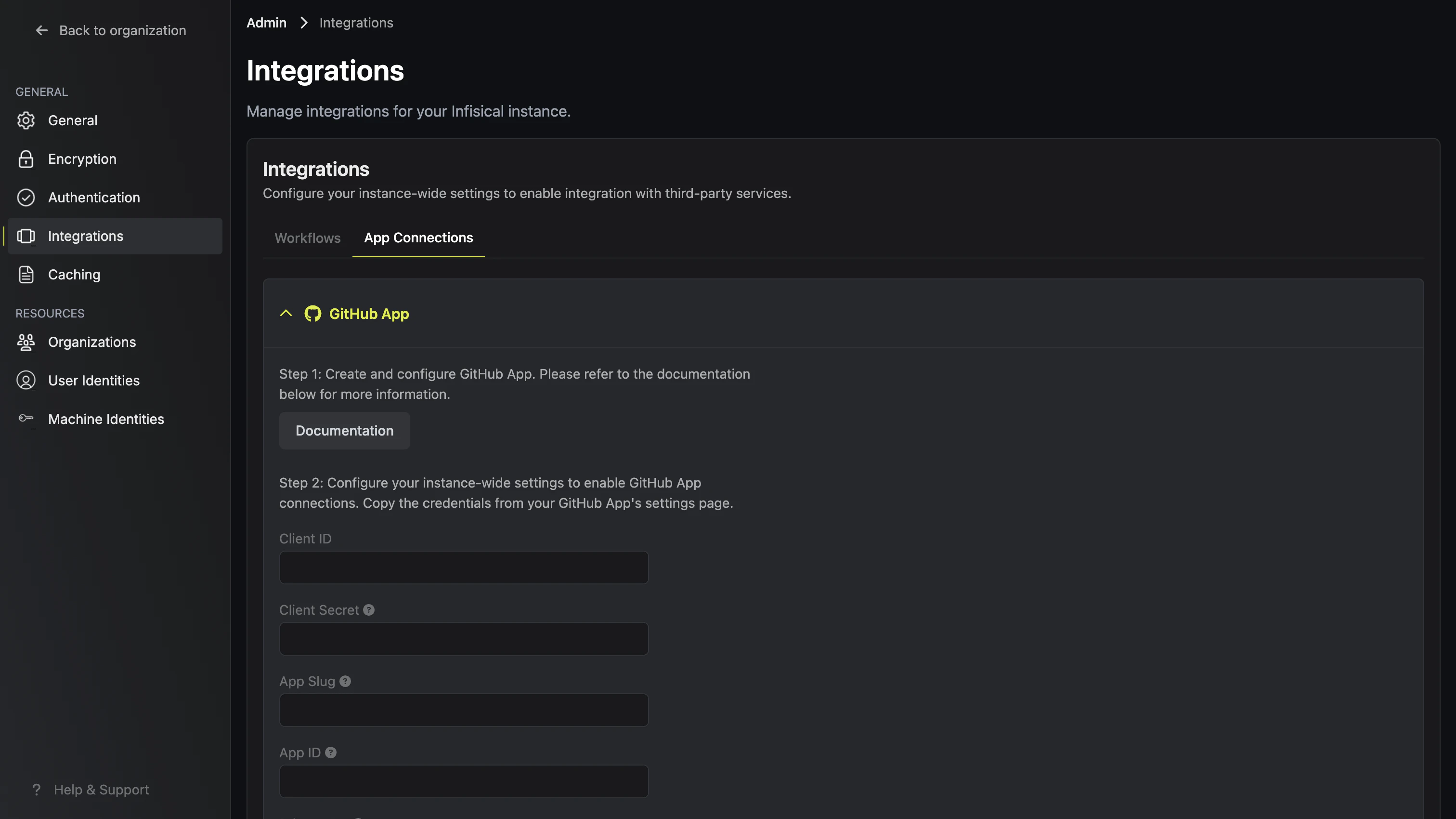
Task: Click Admin in the breadcrumb
Action: click(266, 23)
